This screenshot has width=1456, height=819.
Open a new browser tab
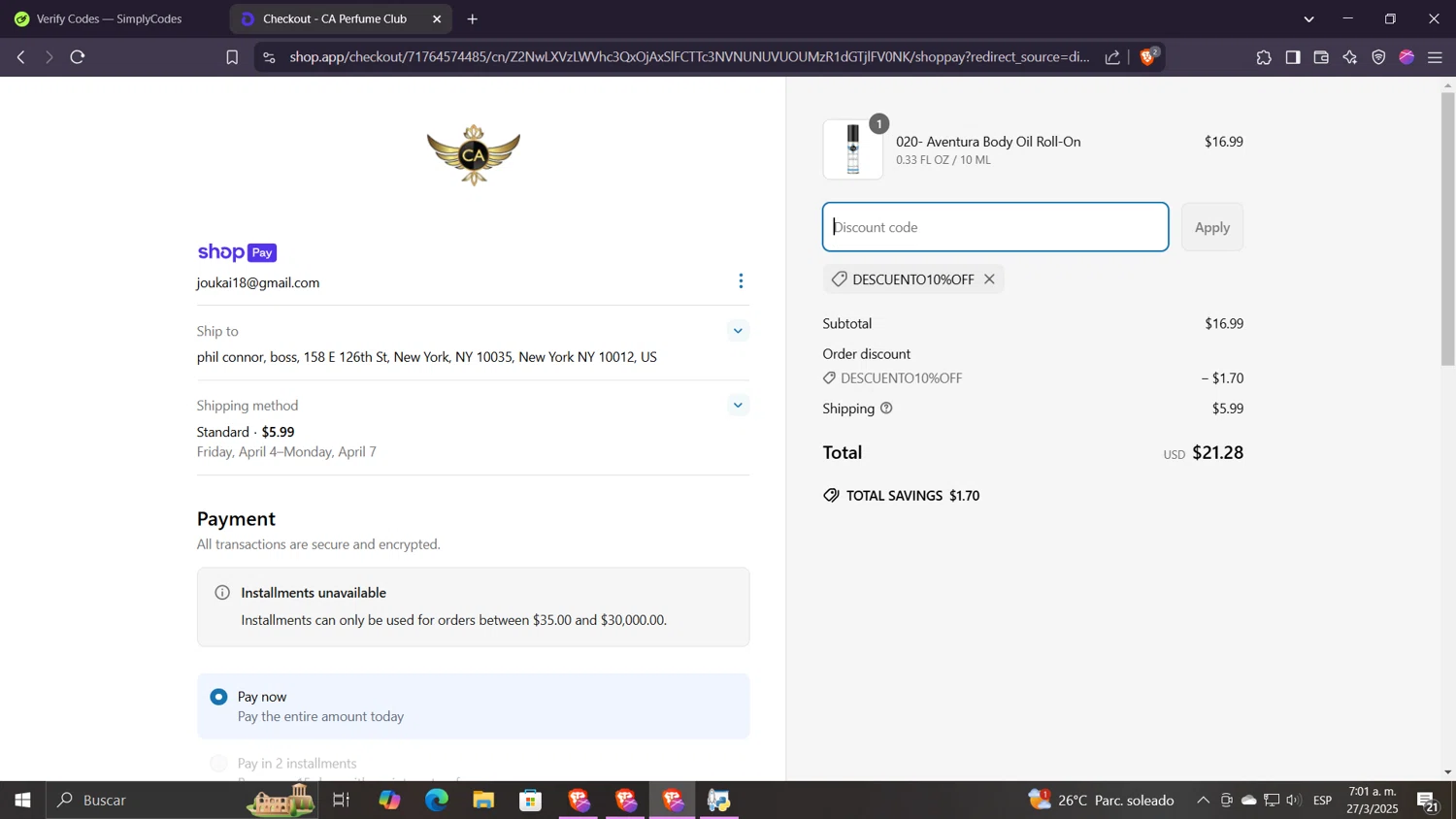pos(473,18)
